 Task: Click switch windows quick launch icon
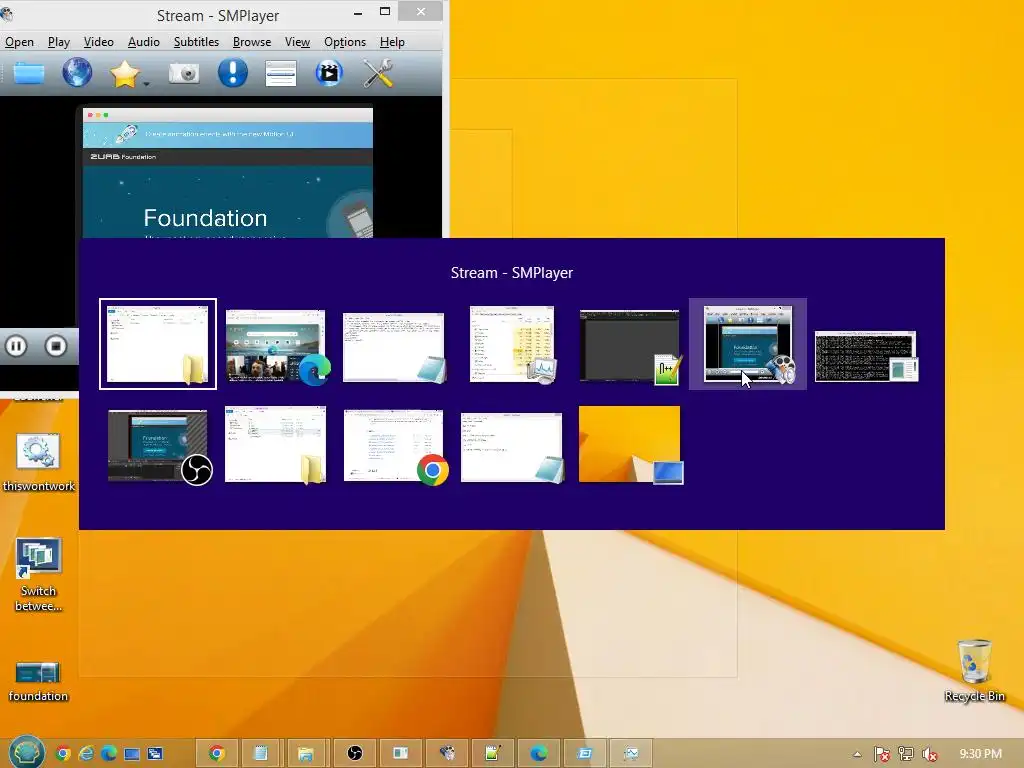[x=155, y=754]
